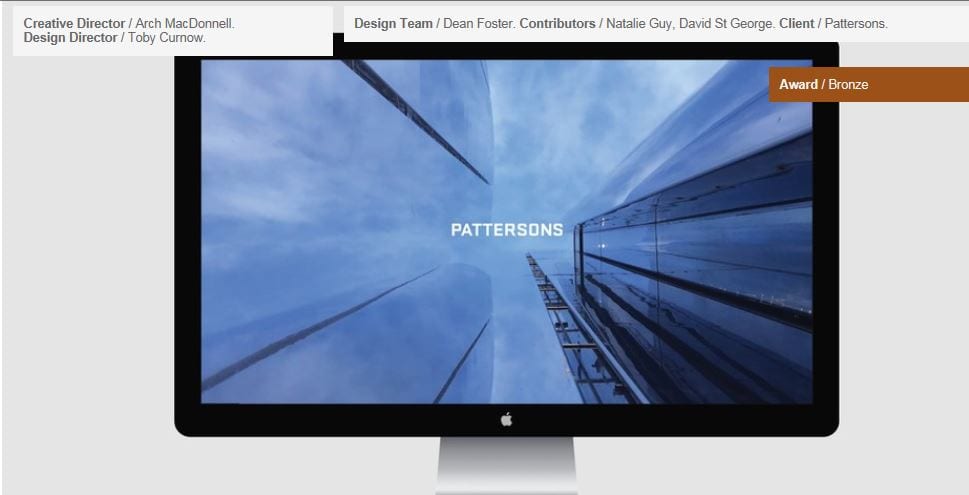Open the skyscraper project image on the monitor

pos(506,231)
